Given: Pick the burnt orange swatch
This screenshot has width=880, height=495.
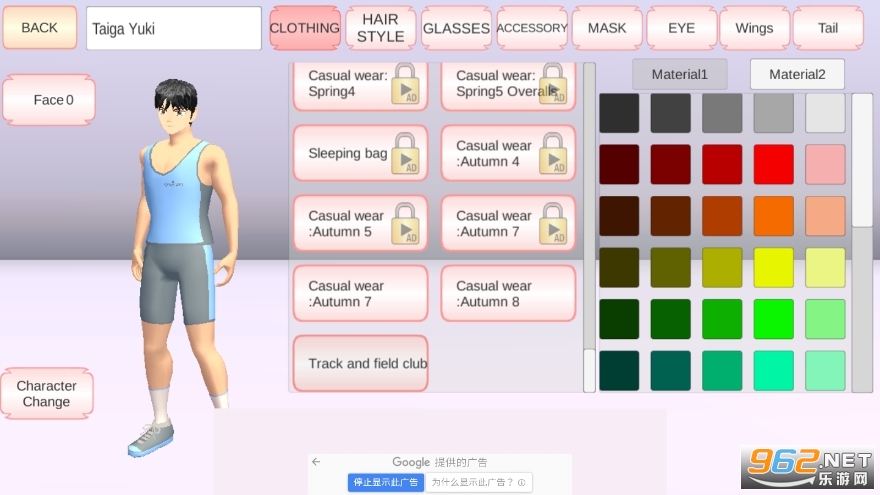Looking at the screenshot, I should [x=722, y=216].
